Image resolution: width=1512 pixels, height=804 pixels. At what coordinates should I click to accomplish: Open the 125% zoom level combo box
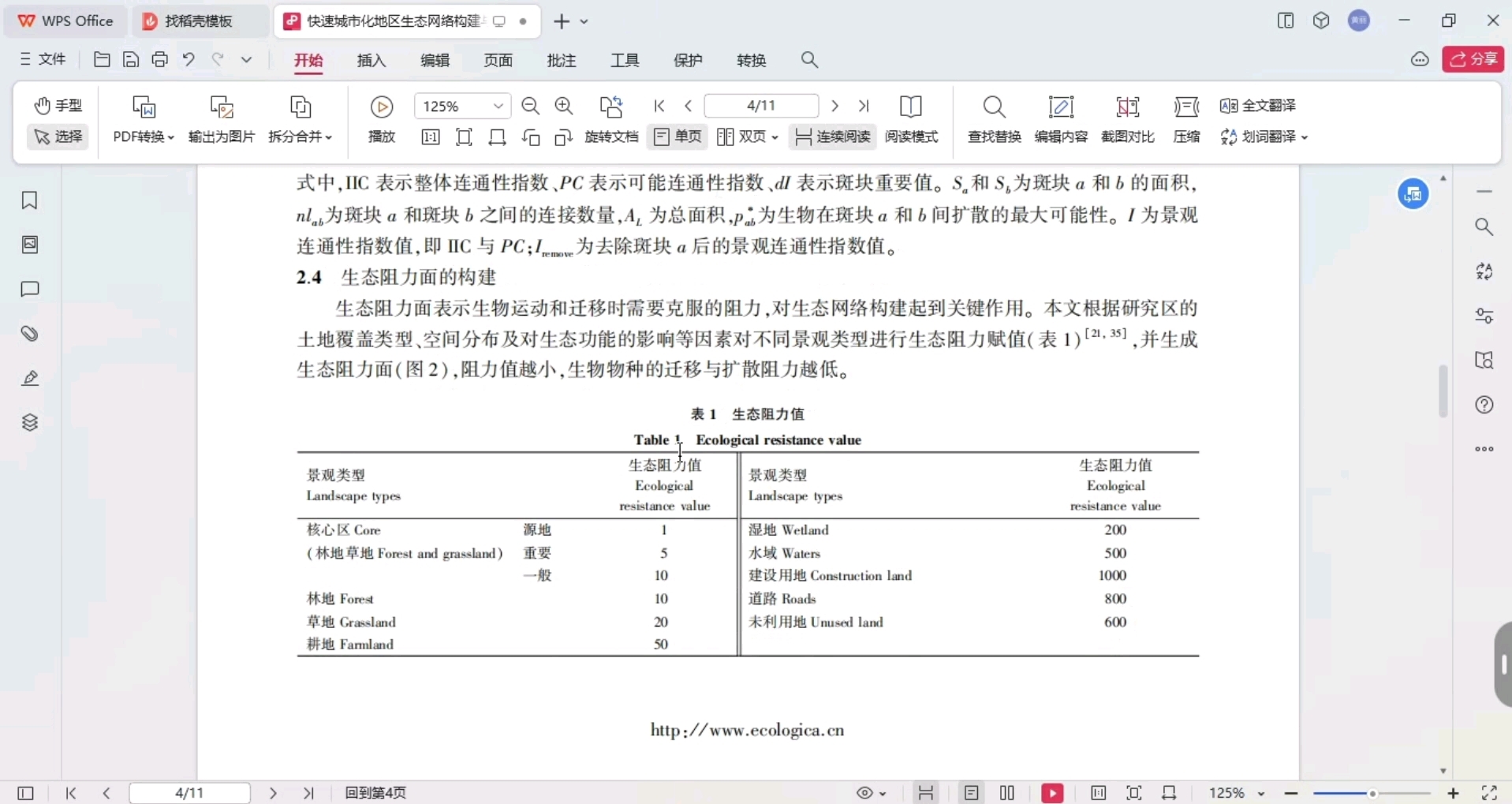click(x=462, y=106)
